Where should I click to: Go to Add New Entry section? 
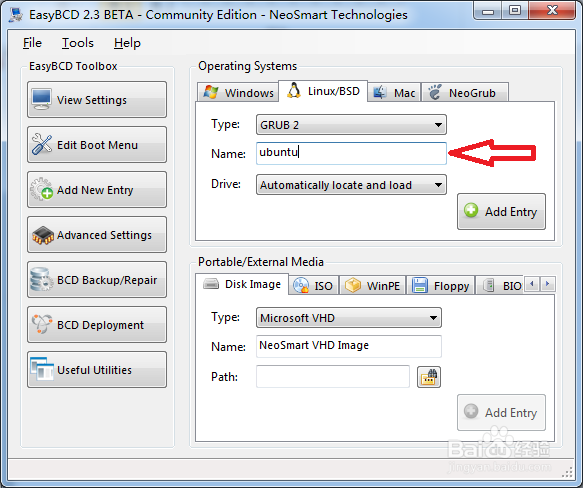tap(97, 190)
